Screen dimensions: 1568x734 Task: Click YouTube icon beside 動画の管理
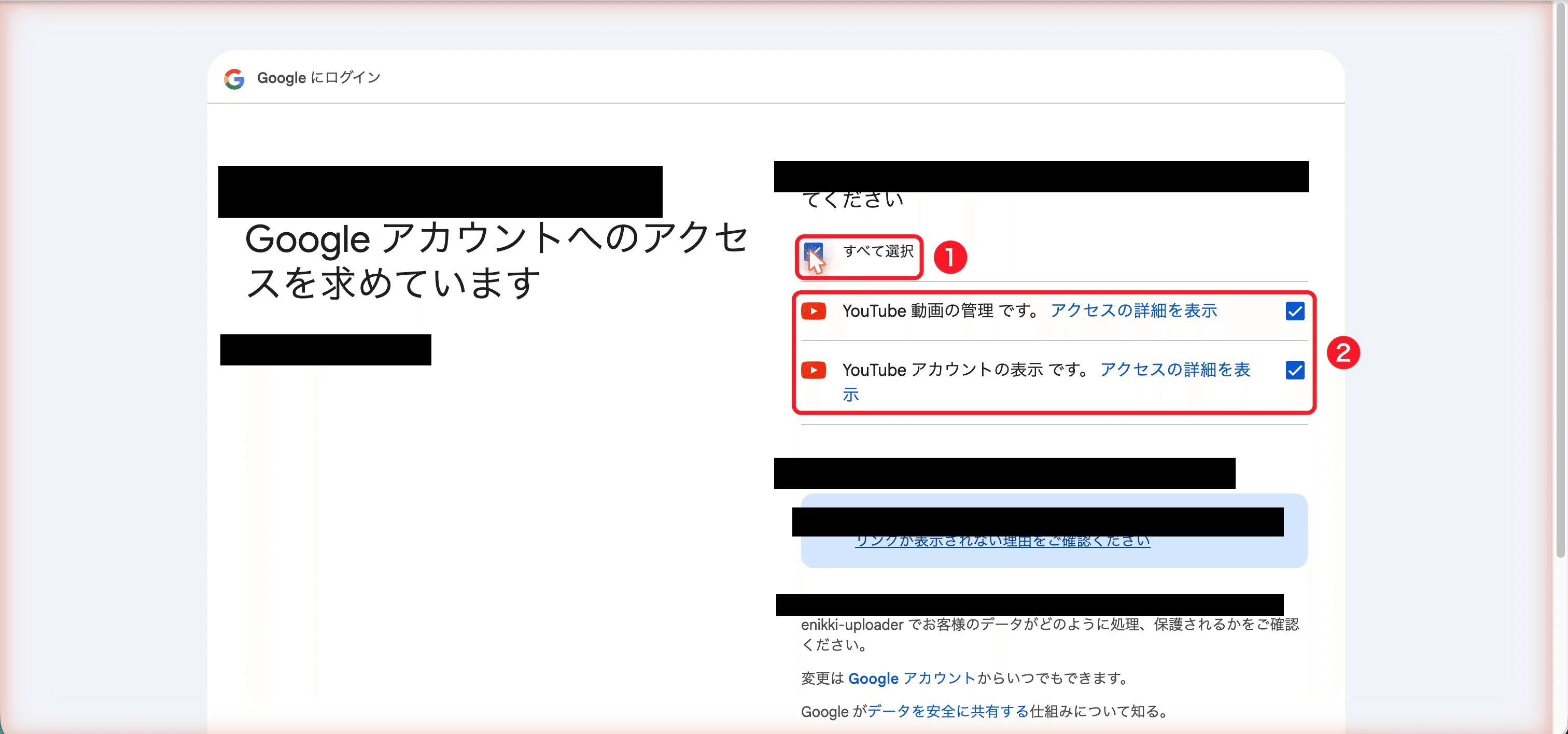813,311
